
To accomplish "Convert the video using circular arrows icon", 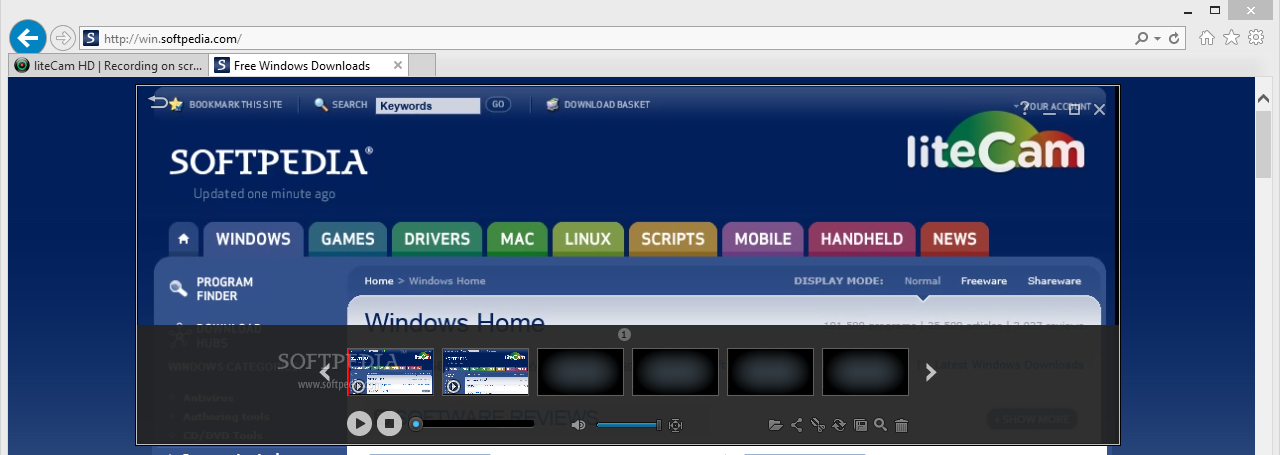I will click(x=838, y=425).
